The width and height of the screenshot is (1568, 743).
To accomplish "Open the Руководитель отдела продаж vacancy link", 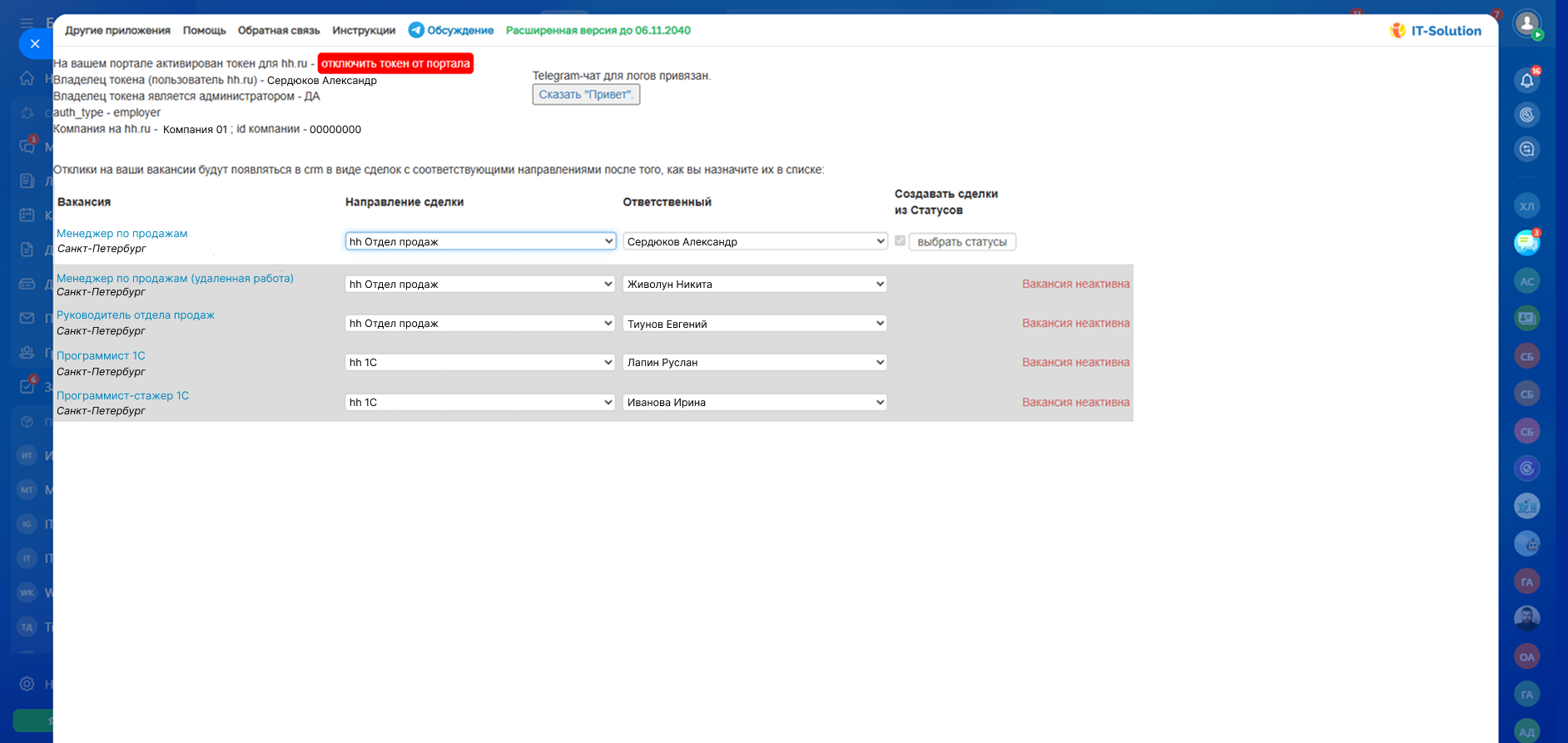I will (136, 315).
